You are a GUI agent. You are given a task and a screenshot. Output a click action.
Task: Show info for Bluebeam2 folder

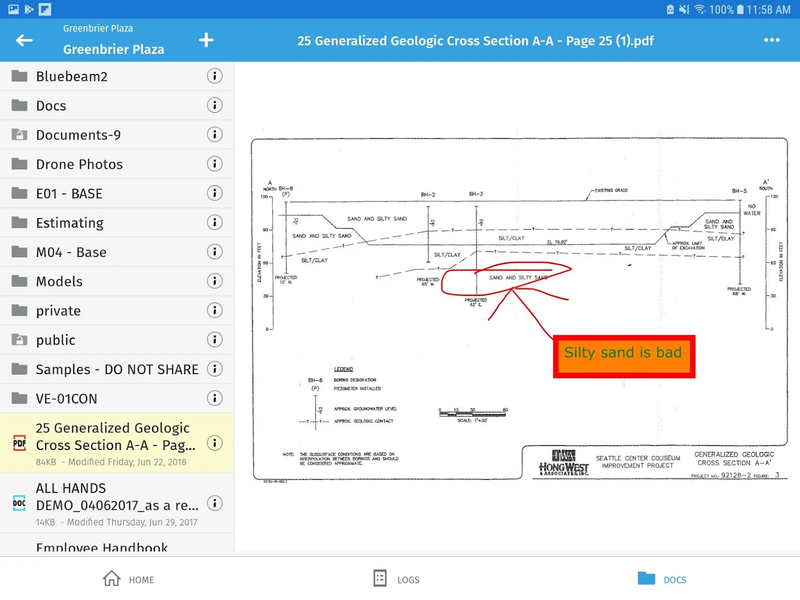tap(214, 76)
